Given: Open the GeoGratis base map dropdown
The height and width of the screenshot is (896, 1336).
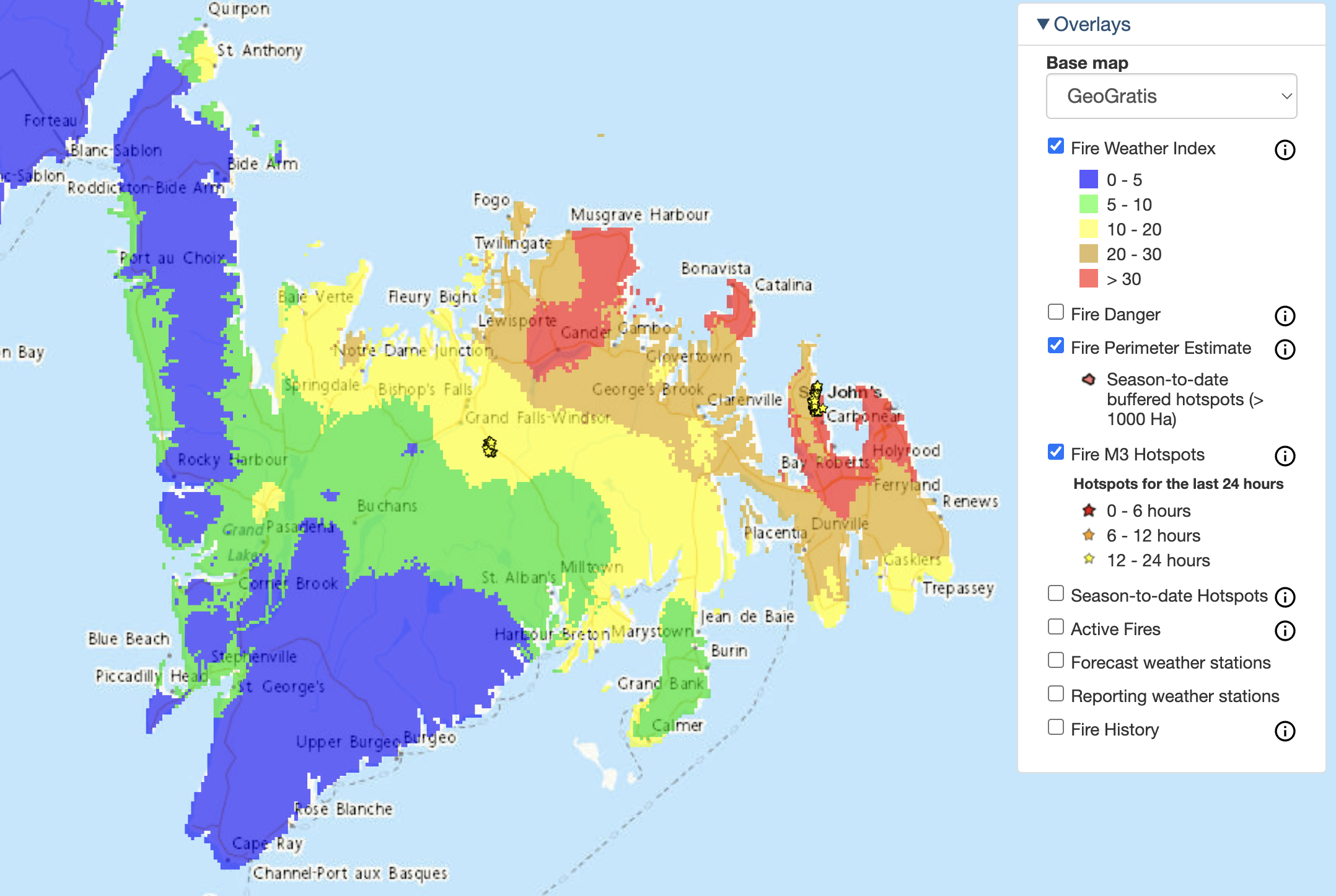Looking at the screenshot, I should click(1171, 96).
